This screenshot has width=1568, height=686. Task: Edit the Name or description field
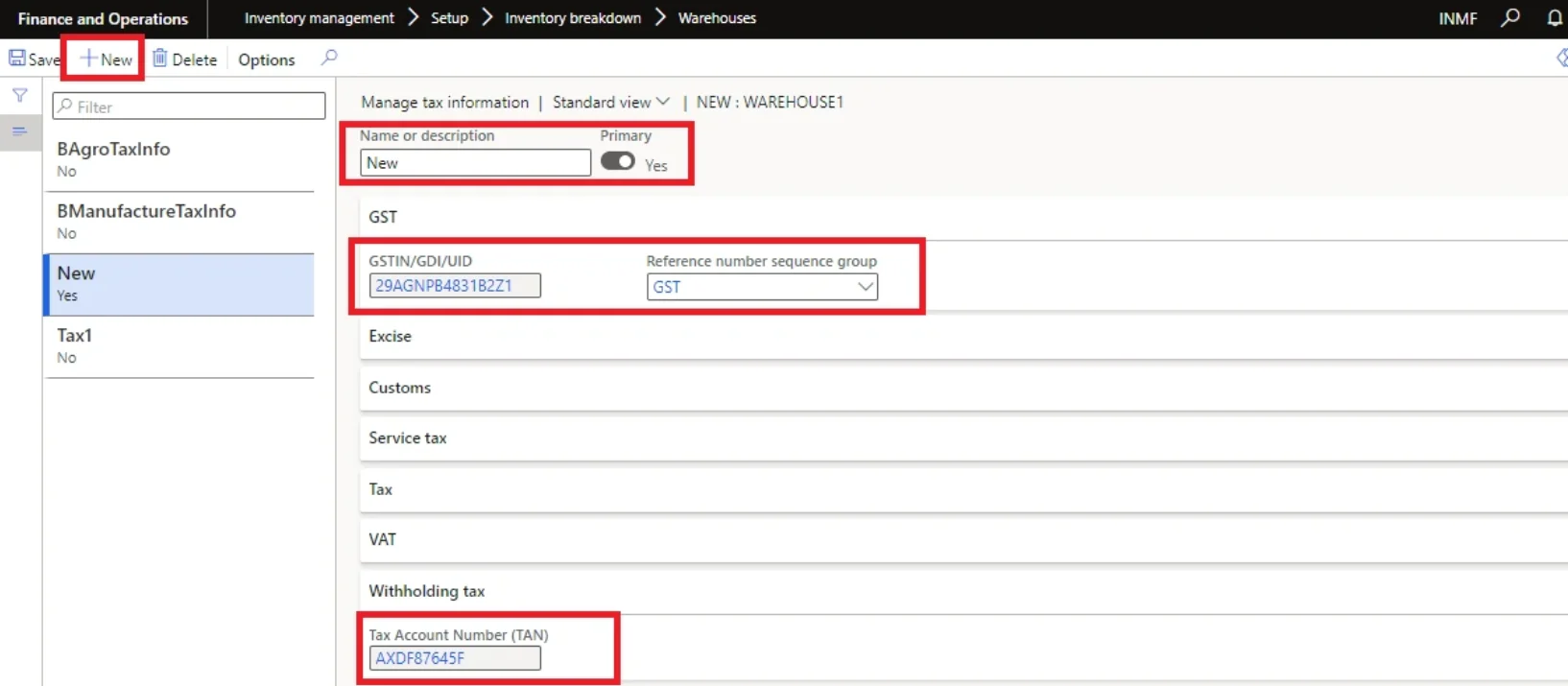click(x=475, y=163)
